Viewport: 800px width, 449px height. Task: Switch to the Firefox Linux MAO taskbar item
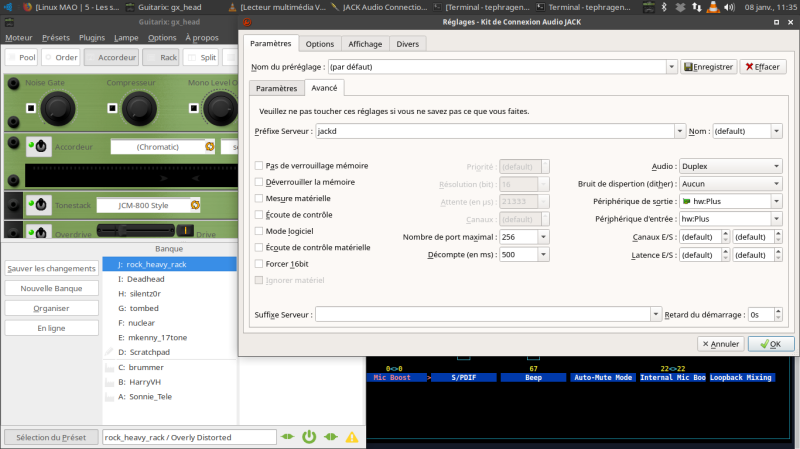[x=71, y=7]
